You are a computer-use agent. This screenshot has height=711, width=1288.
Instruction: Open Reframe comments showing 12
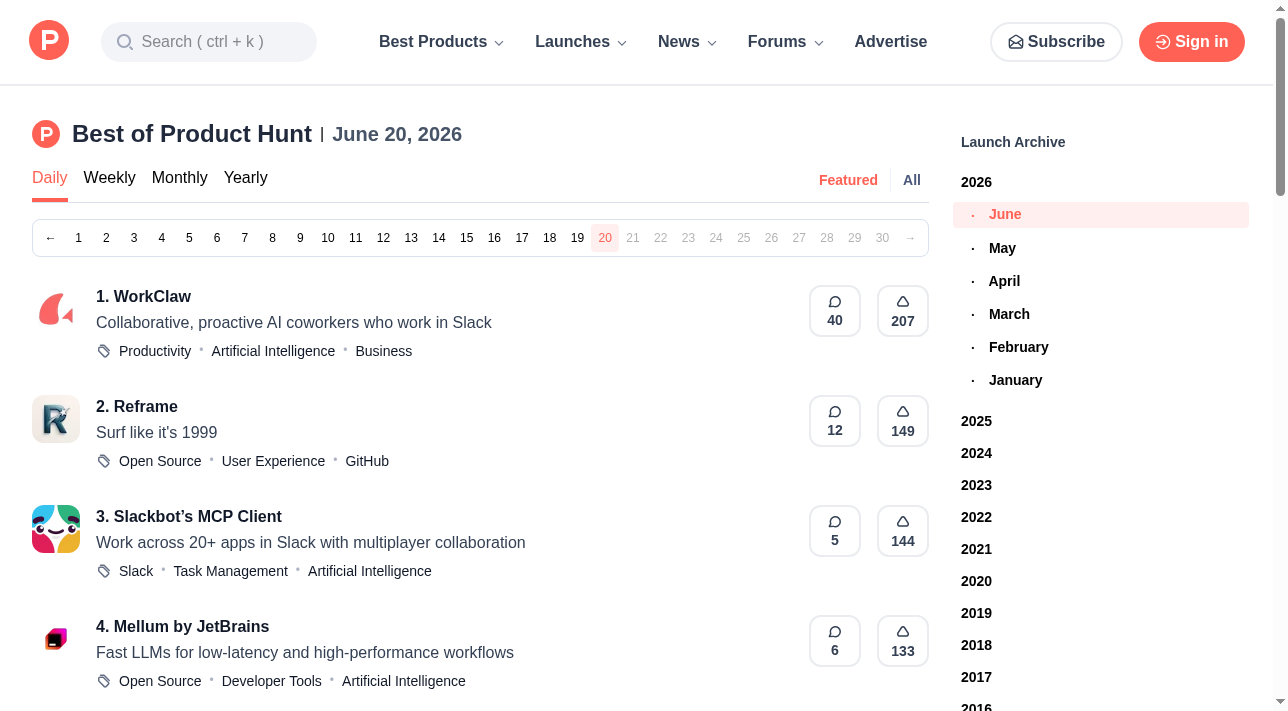835,421
